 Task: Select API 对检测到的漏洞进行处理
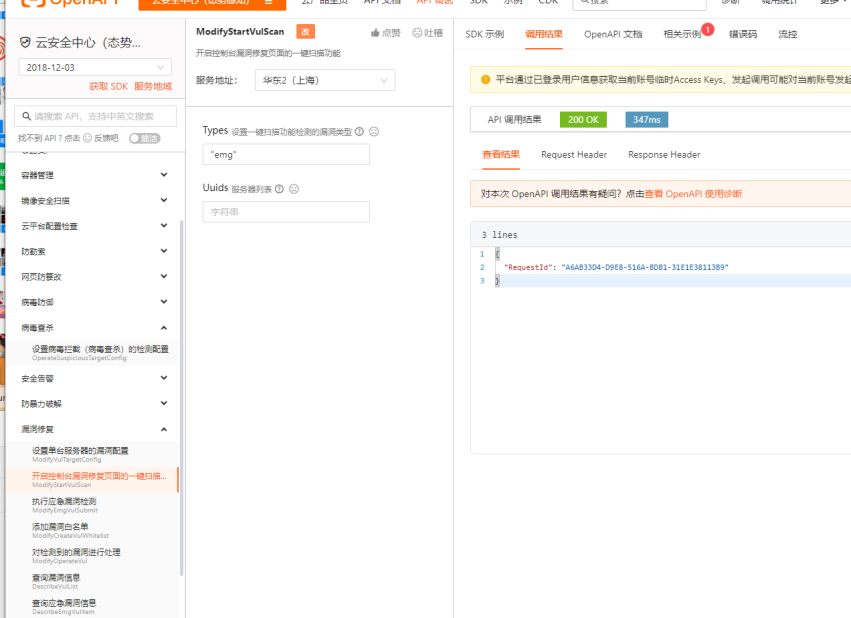pos(92,556)
